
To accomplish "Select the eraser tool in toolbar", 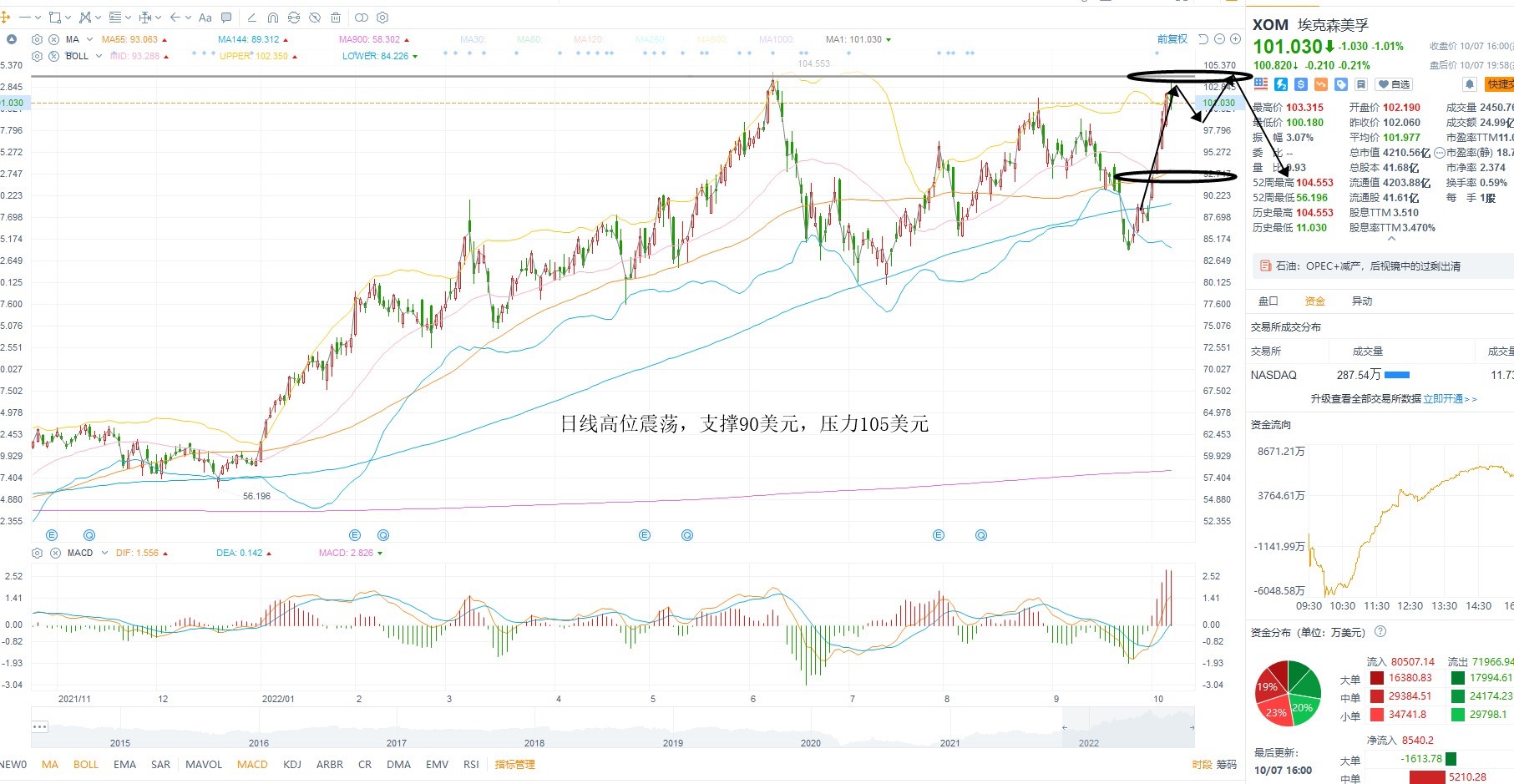I will (x=252, y=18).
